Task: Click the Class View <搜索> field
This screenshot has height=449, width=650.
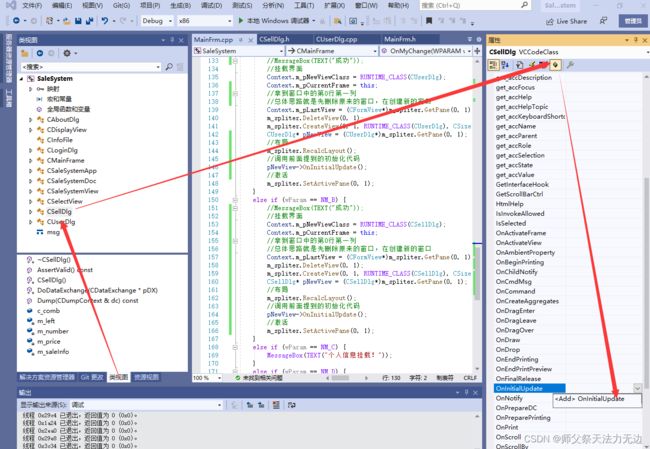Action: [x=91, y=67]
